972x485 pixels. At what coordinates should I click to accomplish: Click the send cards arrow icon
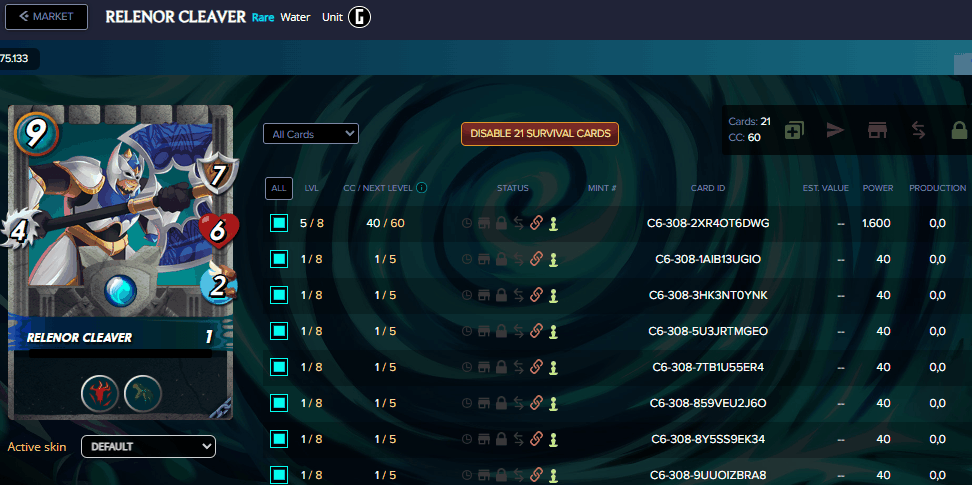tap(835, 130)
